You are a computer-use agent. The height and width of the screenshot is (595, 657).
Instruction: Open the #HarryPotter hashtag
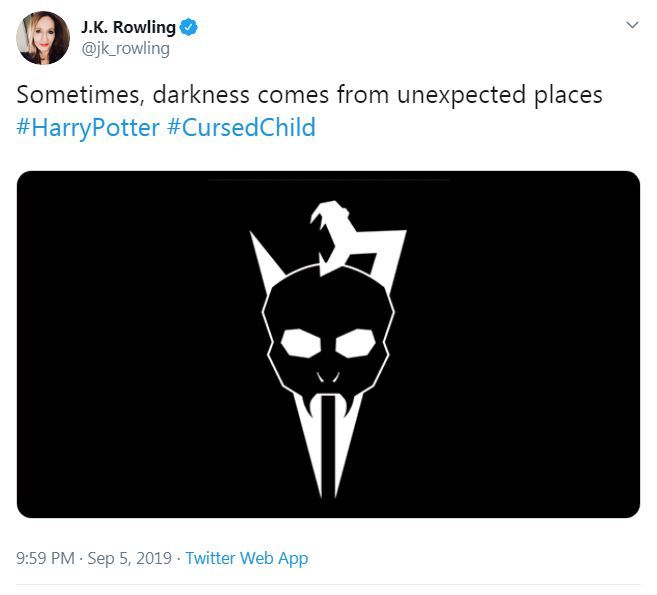pyautogui.click(x=87, y=127)
